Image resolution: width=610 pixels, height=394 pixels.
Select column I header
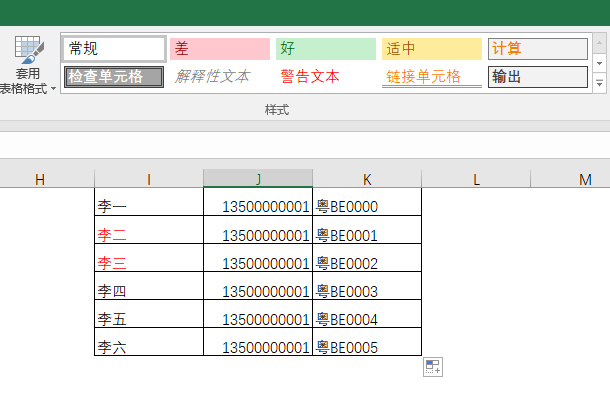click(x=149, y=179)
